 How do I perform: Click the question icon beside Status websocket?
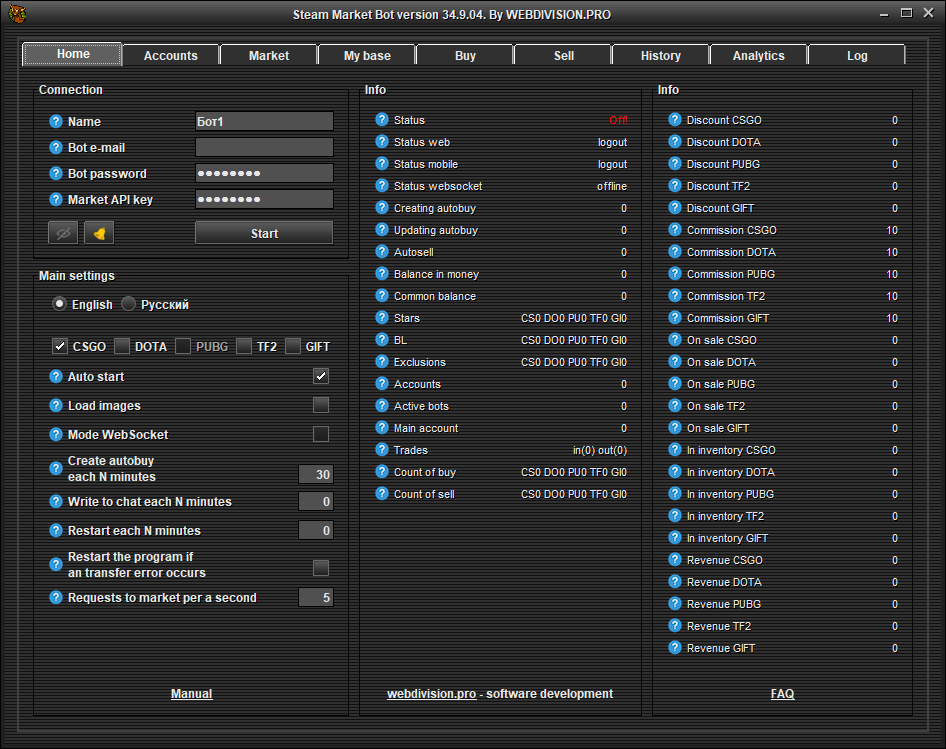382,186
